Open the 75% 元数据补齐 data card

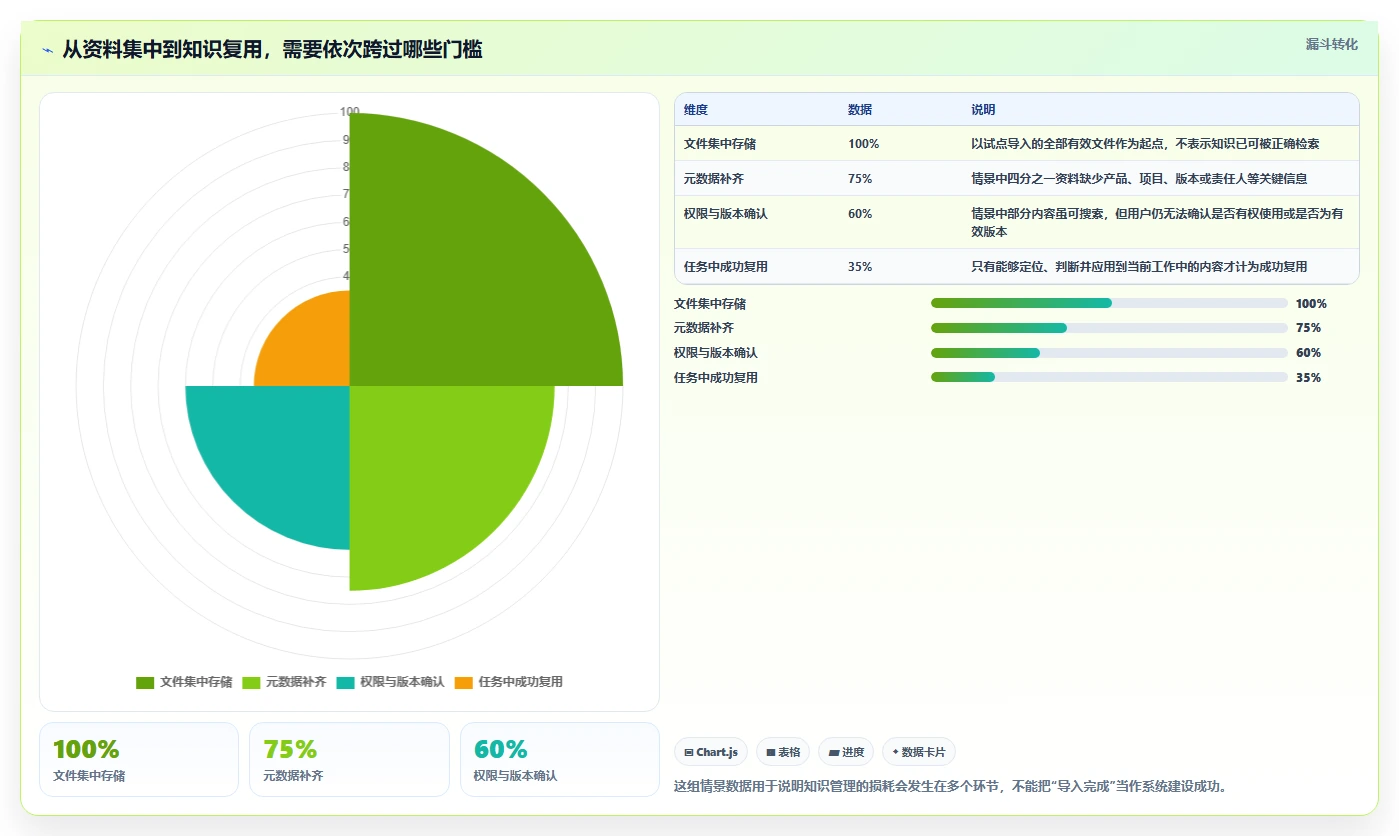349,759
